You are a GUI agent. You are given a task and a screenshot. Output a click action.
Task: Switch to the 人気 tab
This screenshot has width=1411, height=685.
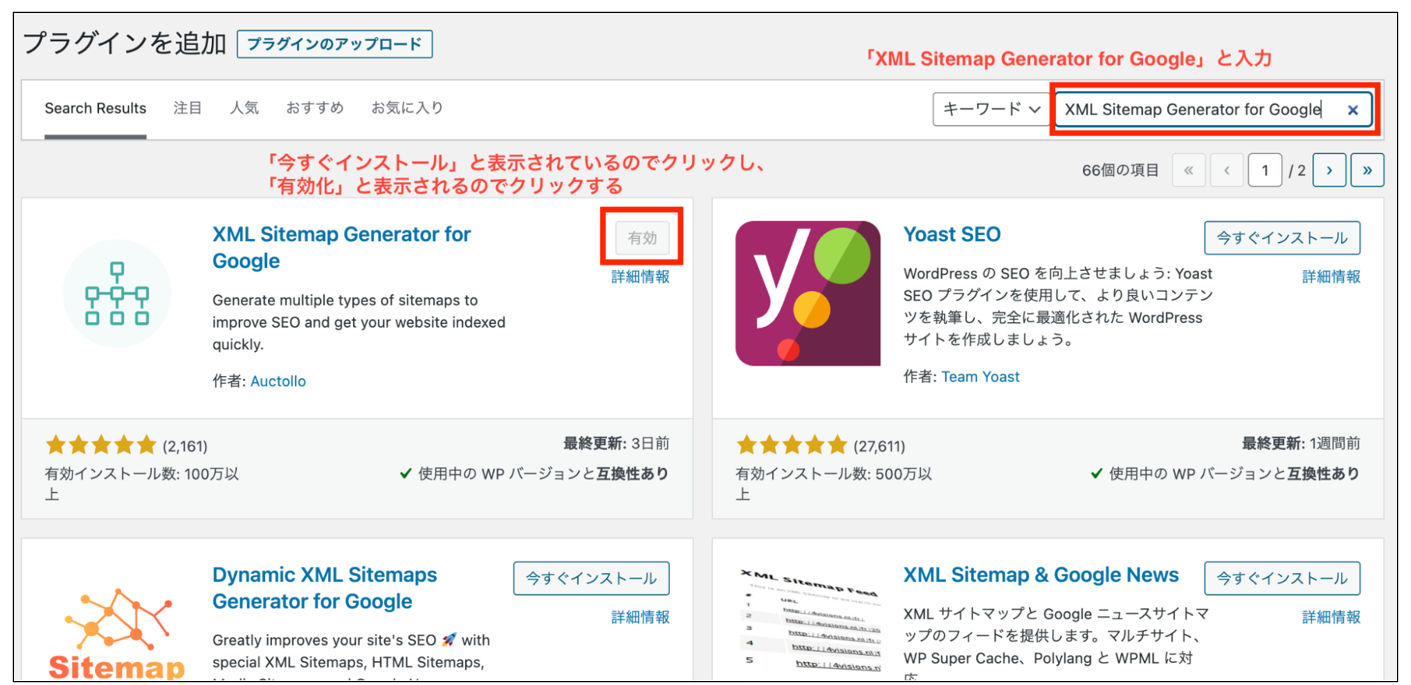[x=244, y=107]
